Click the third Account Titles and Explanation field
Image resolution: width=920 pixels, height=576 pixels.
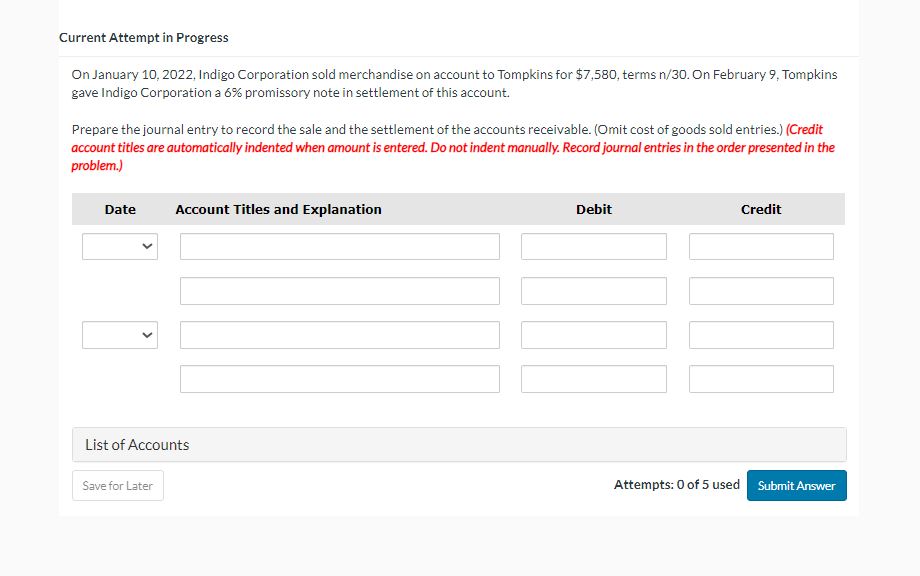pos(339,334)
